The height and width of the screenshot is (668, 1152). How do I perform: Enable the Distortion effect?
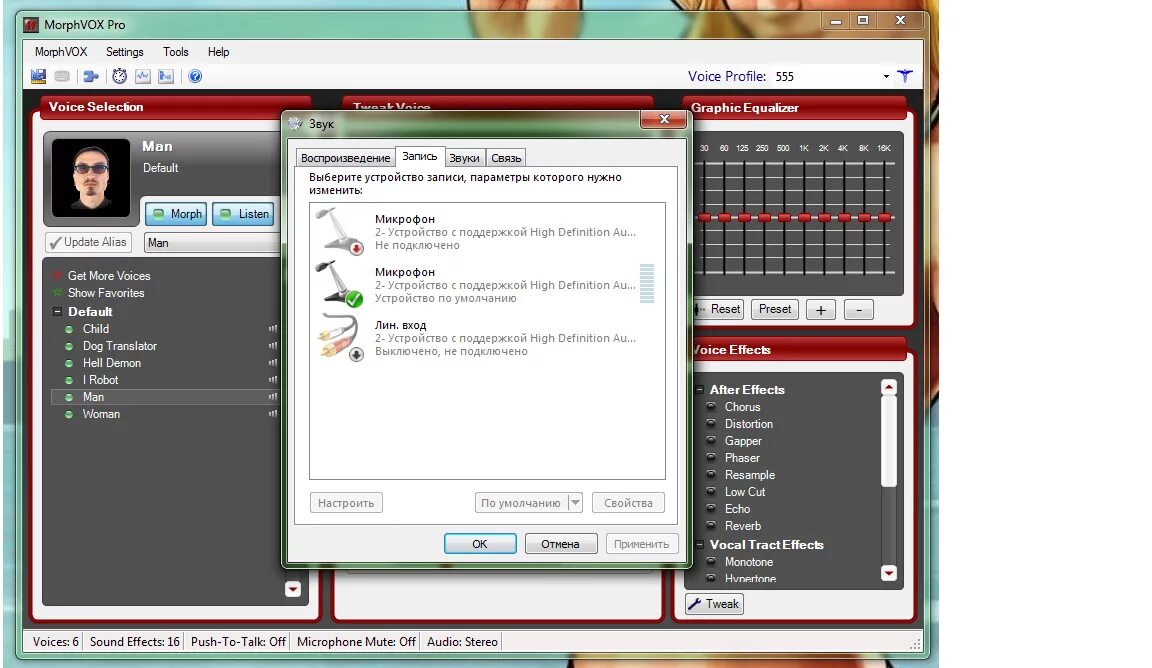(711, 423)
